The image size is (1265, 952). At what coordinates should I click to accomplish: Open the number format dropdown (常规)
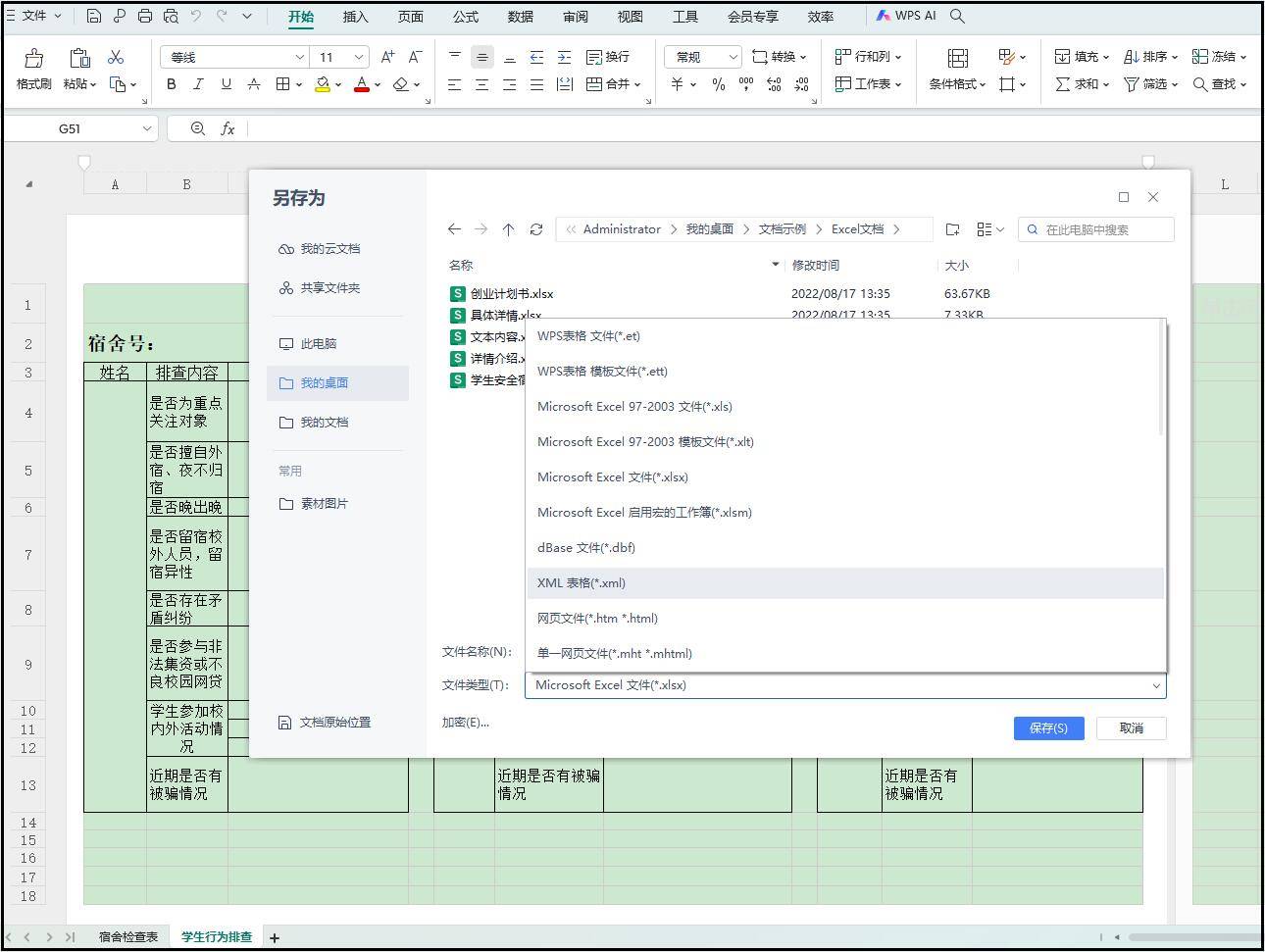pyautogui.click(x=732, y=57)
